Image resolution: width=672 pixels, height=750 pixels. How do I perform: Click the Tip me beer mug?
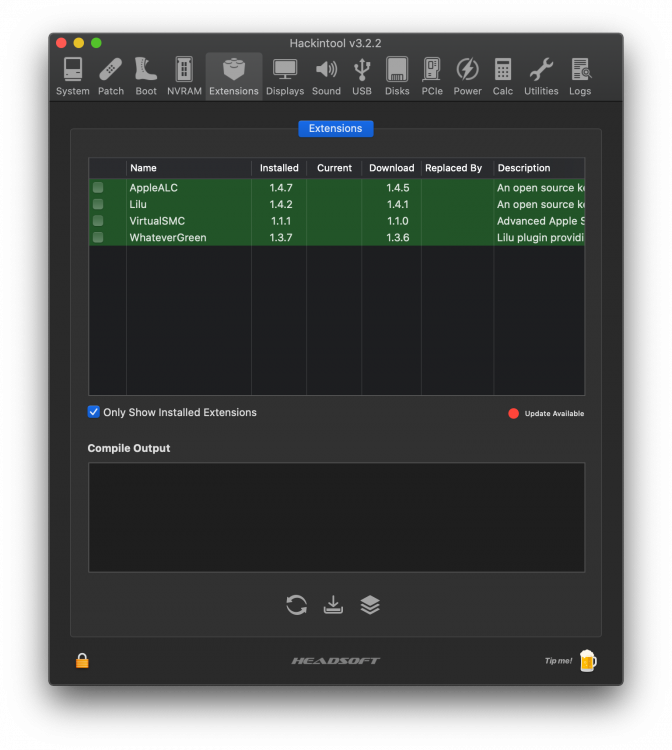point(588,661)
